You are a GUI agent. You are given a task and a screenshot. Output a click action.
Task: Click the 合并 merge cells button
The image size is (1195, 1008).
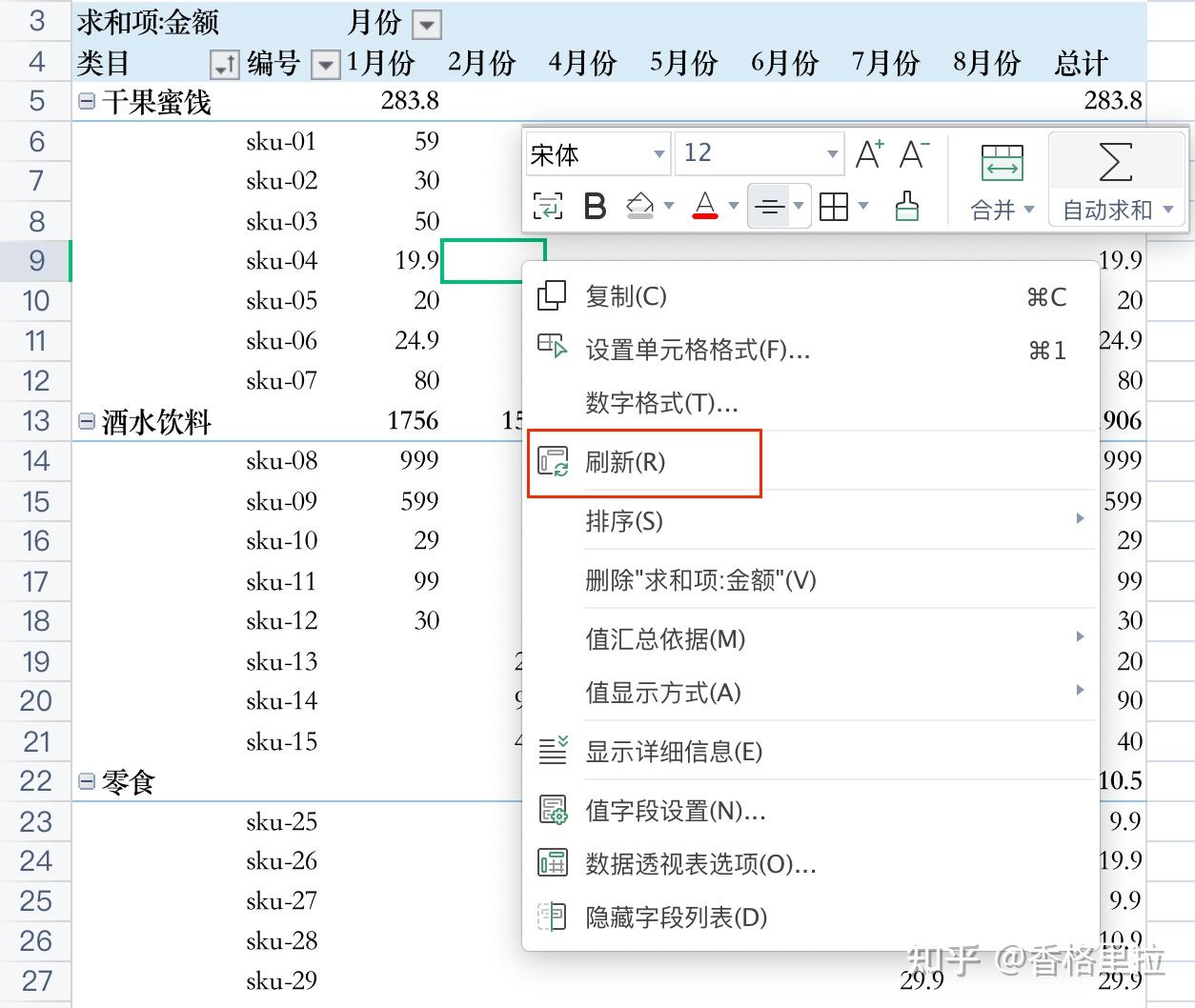pos(991,210)
